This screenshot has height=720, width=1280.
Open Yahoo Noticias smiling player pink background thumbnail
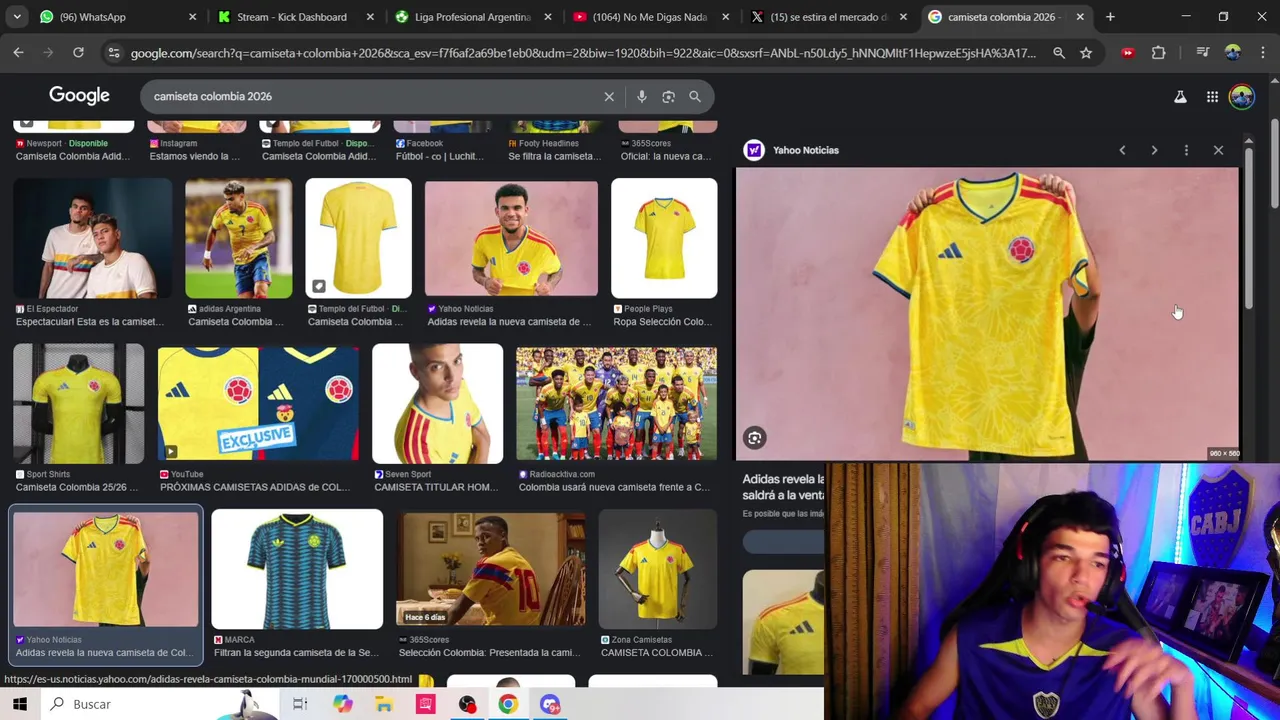tap(511, 238)
